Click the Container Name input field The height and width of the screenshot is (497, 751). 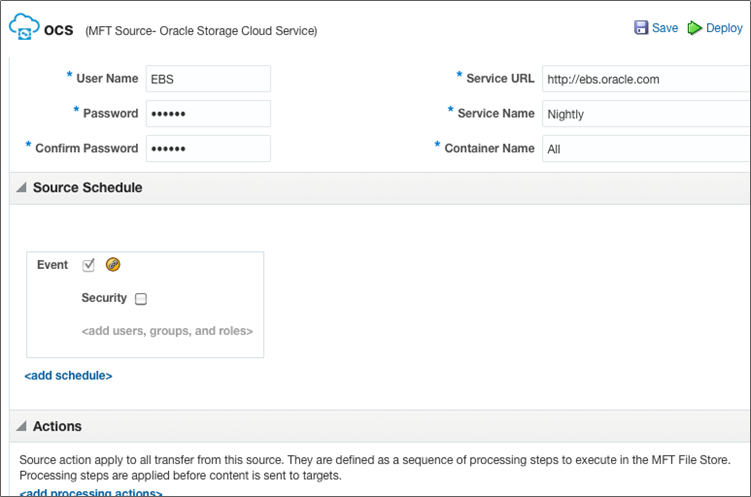click(647, 148)
